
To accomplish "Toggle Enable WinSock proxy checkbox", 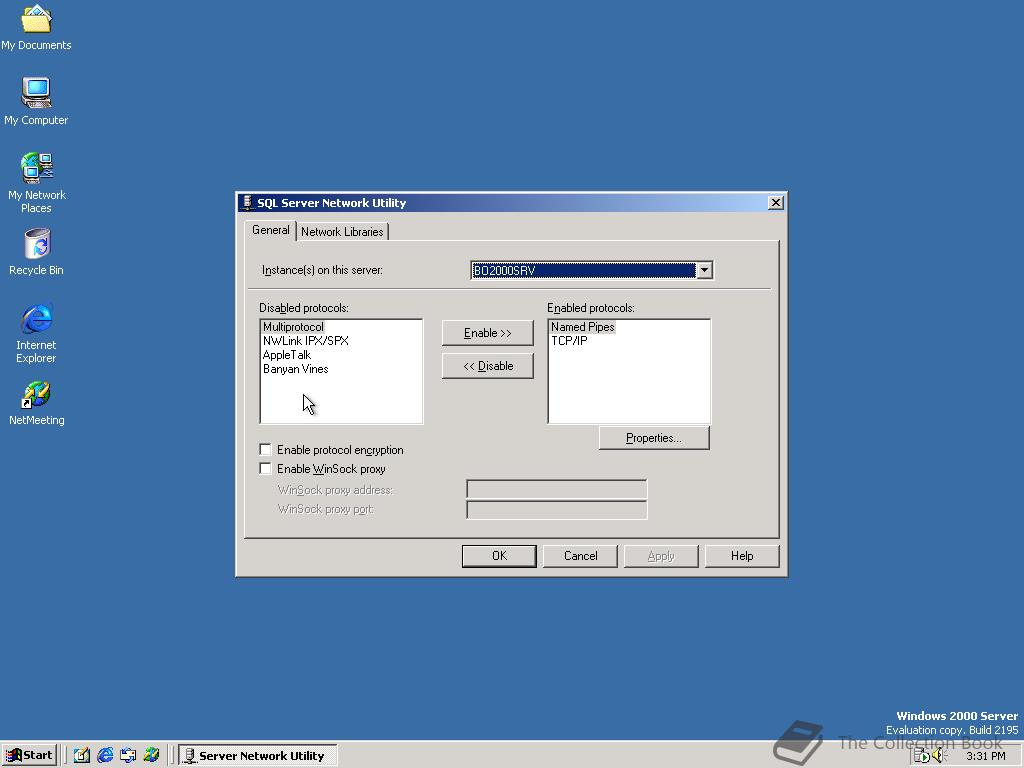I will (x=265, y=468).
